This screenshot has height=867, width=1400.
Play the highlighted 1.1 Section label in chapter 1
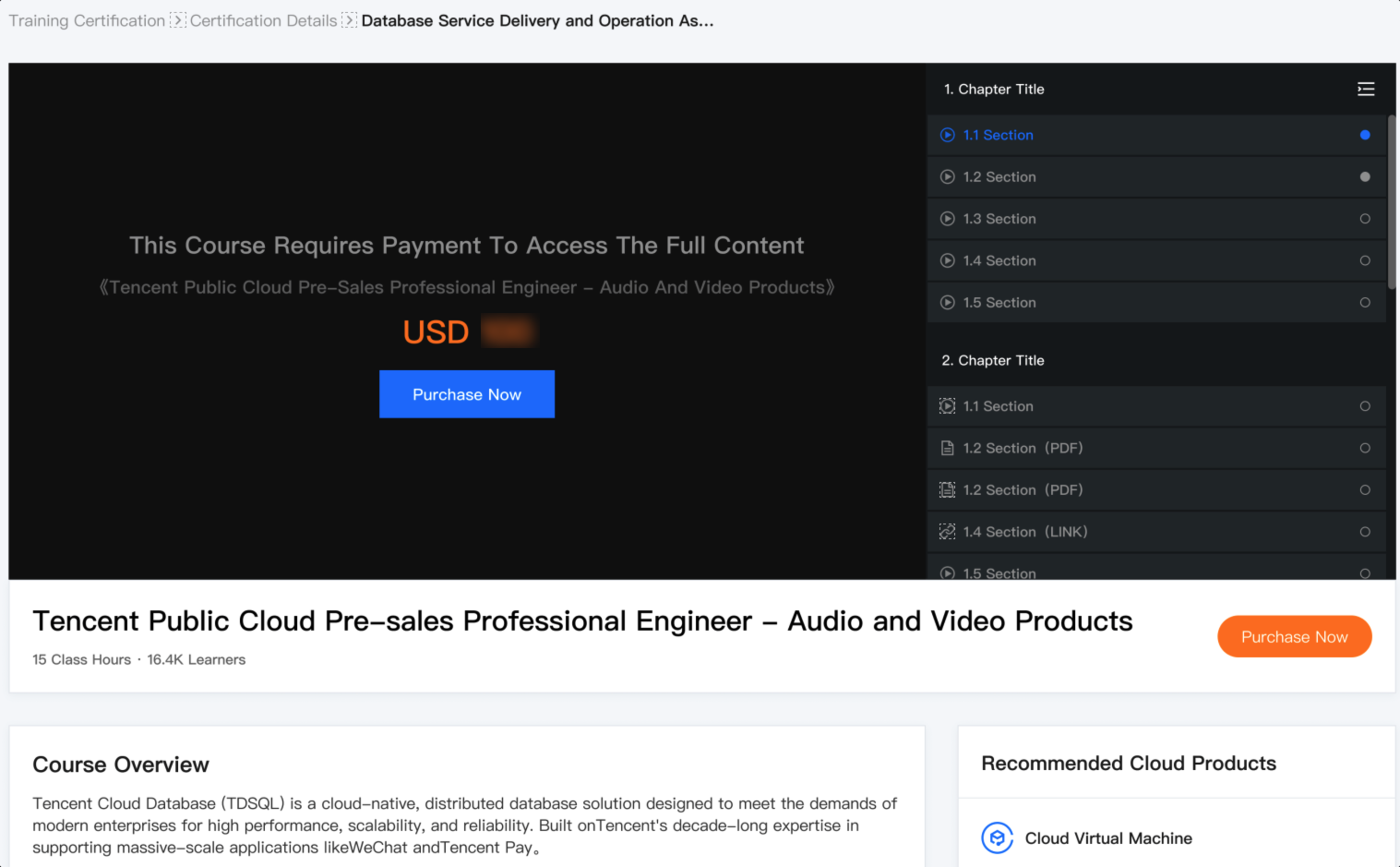[x=999, y=135]
